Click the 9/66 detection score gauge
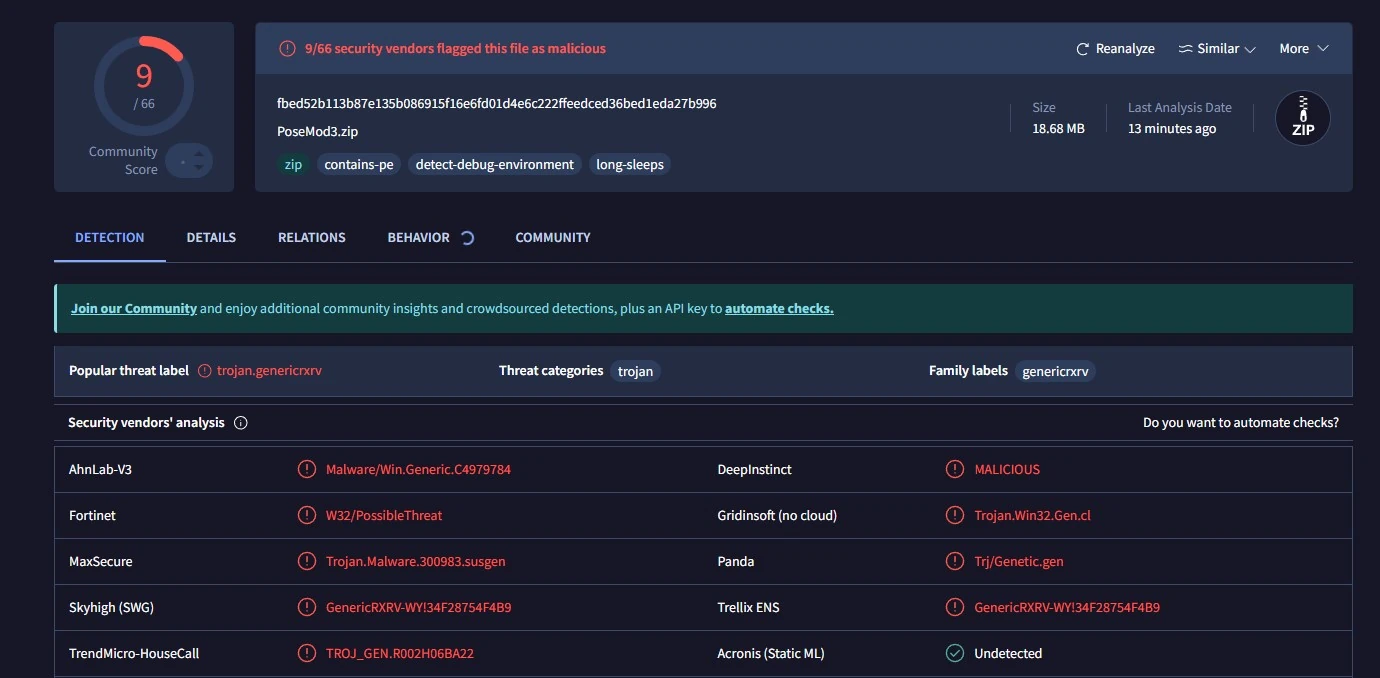Viewport: 1380px width, 678px height. 143,87
